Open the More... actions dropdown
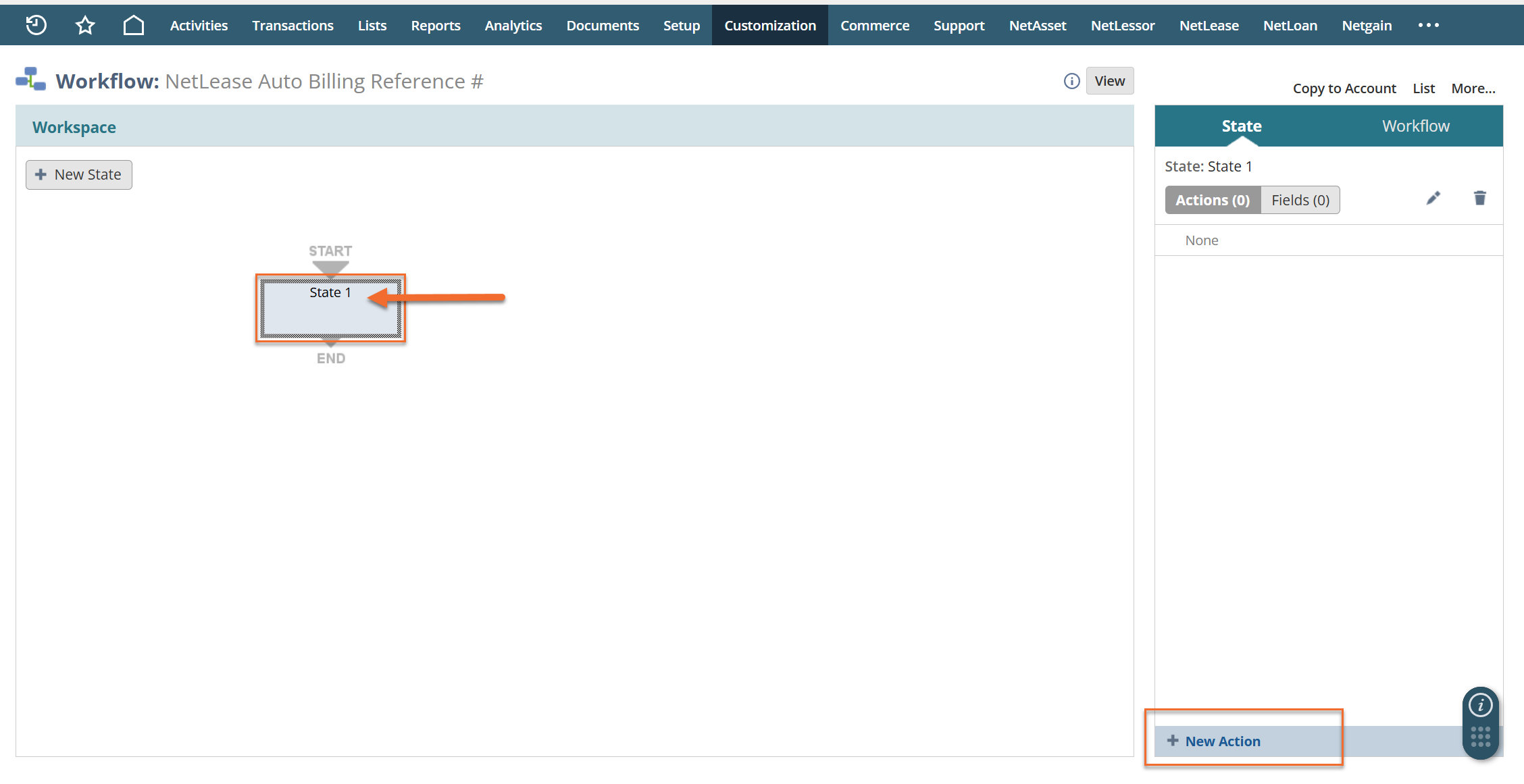Screen dimensions: 1524x784 tap(1473, 88)
